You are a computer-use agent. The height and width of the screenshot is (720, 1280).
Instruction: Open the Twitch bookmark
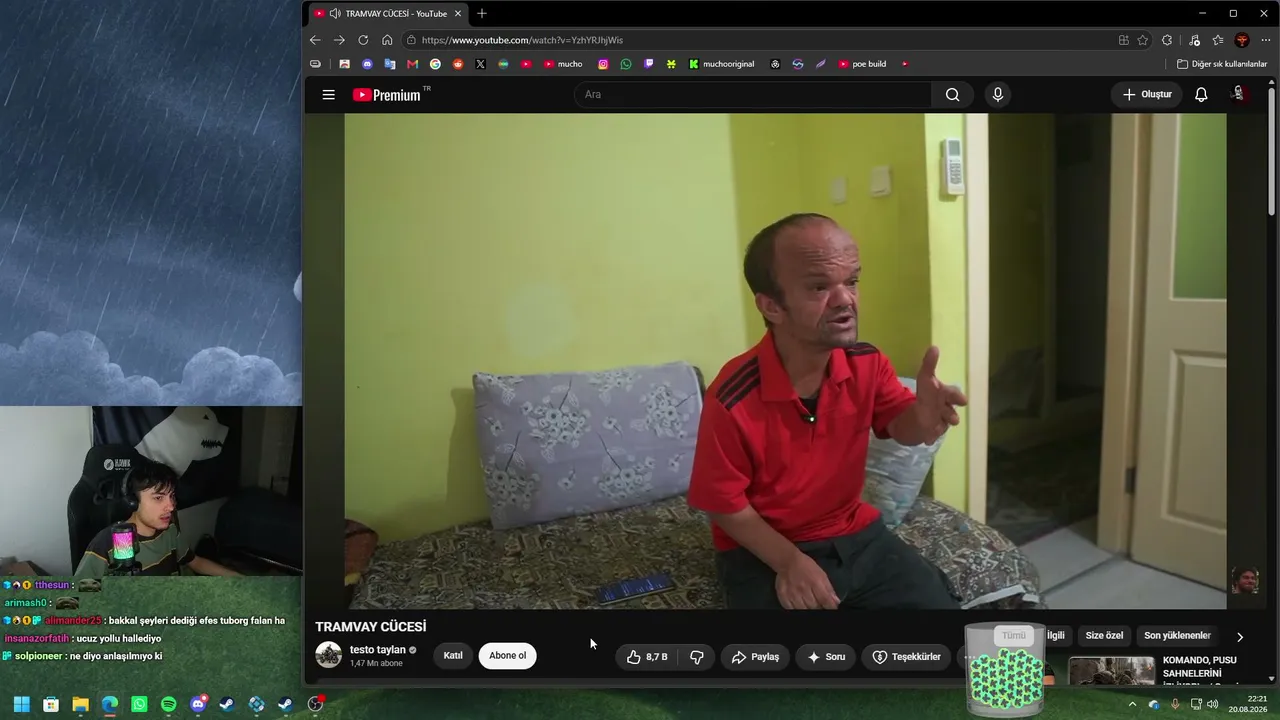648,64
